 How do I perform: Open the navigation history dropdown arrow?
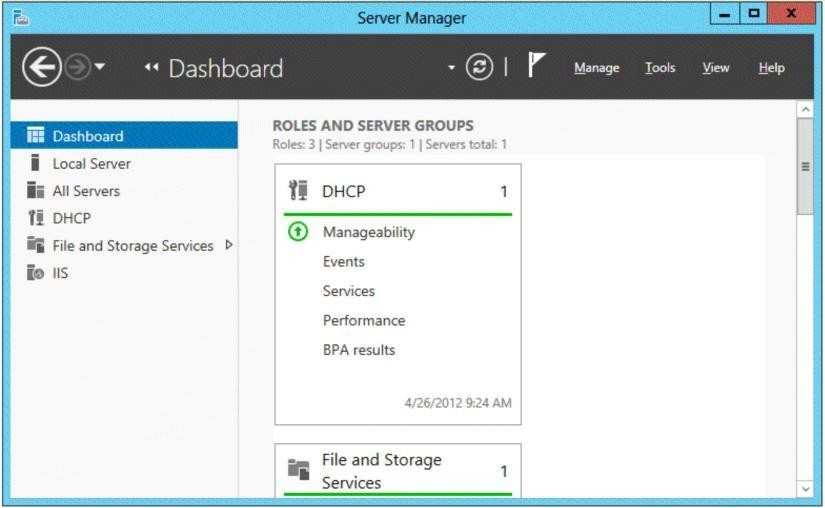100,67
